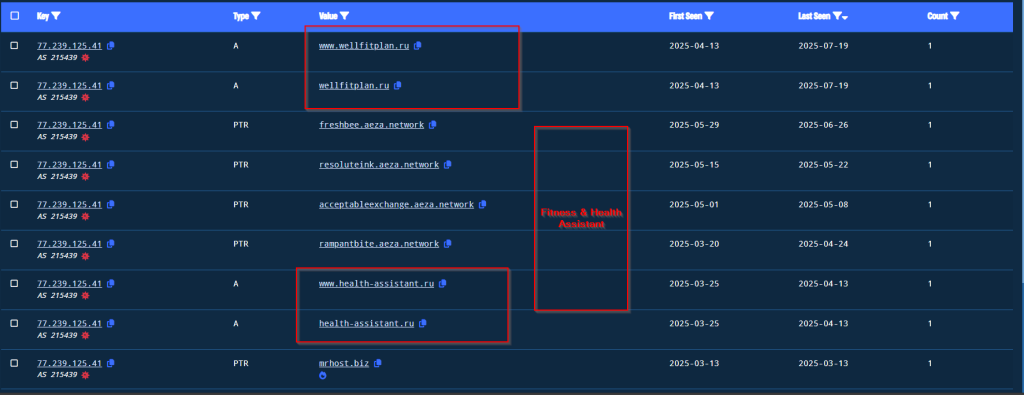Copy the IP in the mrhost.biz row
This screenshot has height=395, width=1024.
[x=110, y=363]
